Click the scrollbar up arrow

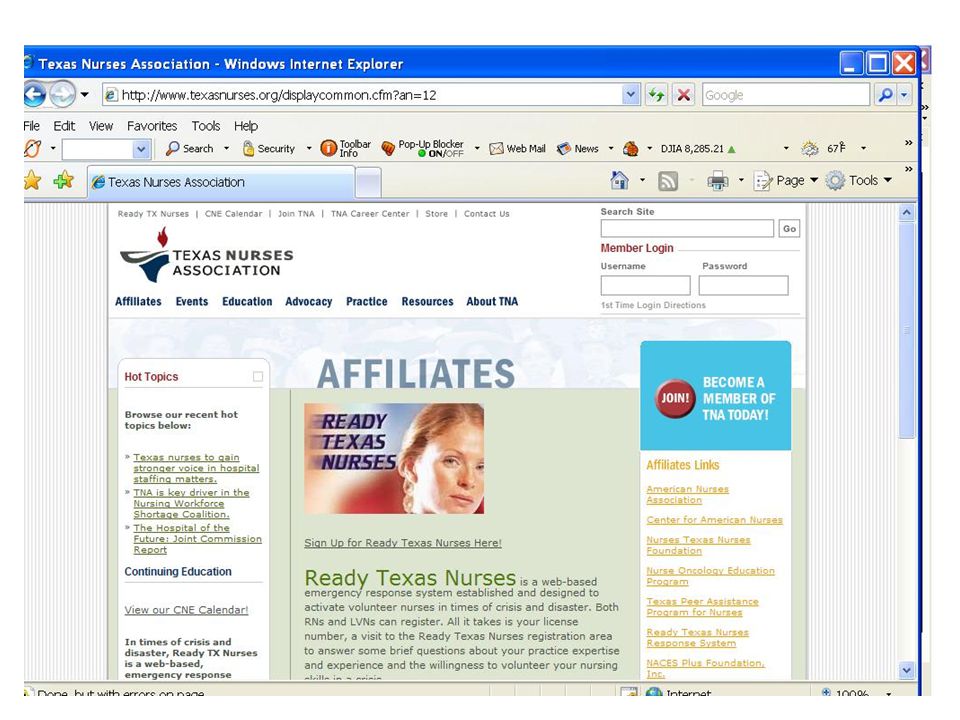point(907,212)
